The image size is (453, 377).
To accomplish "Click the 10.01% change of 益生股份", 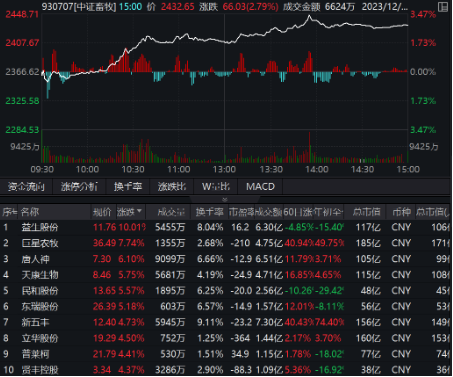I will point(132,227).
